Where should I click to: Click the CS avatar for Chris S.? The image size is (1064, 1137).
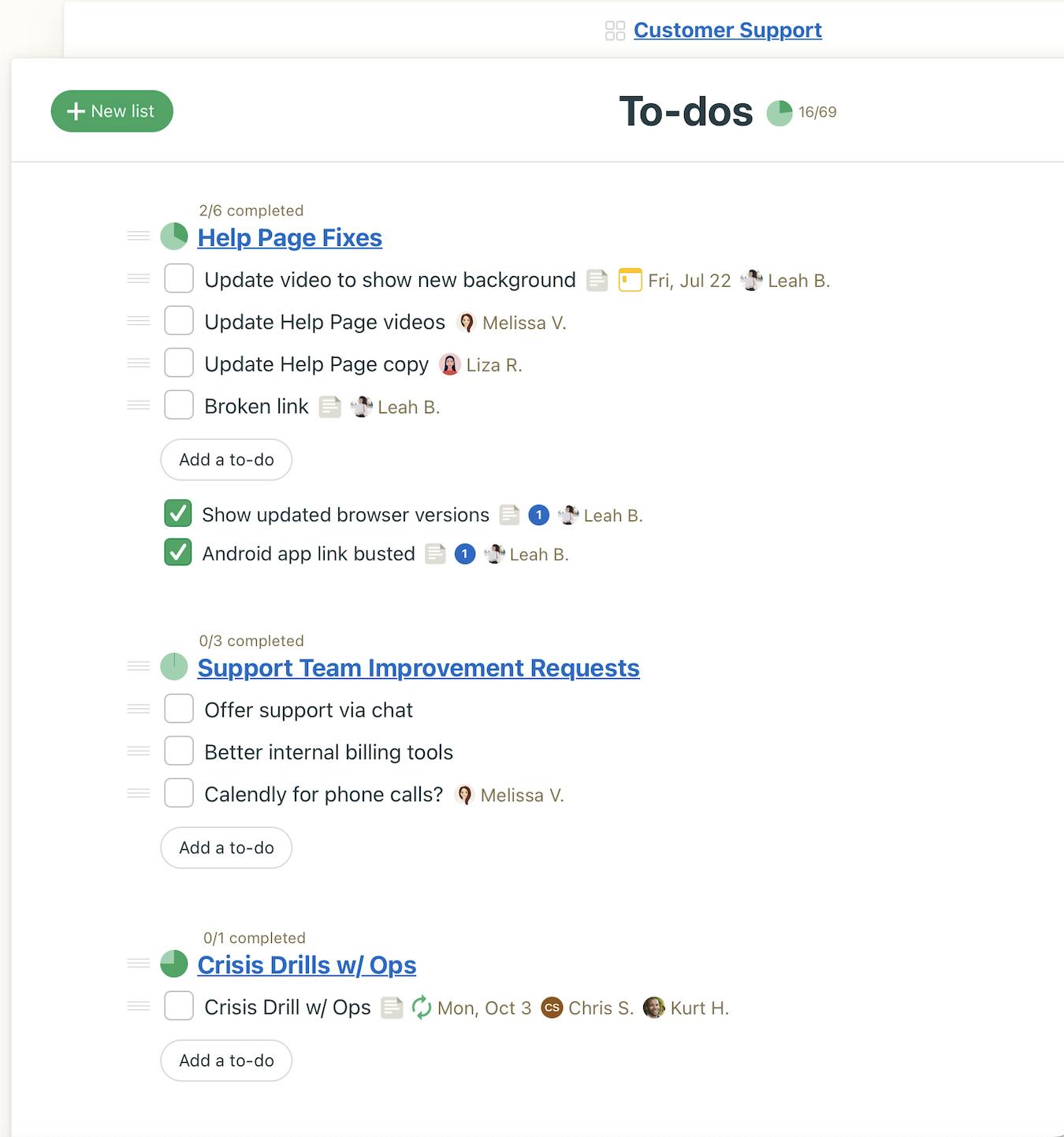tap(552, 1008)
